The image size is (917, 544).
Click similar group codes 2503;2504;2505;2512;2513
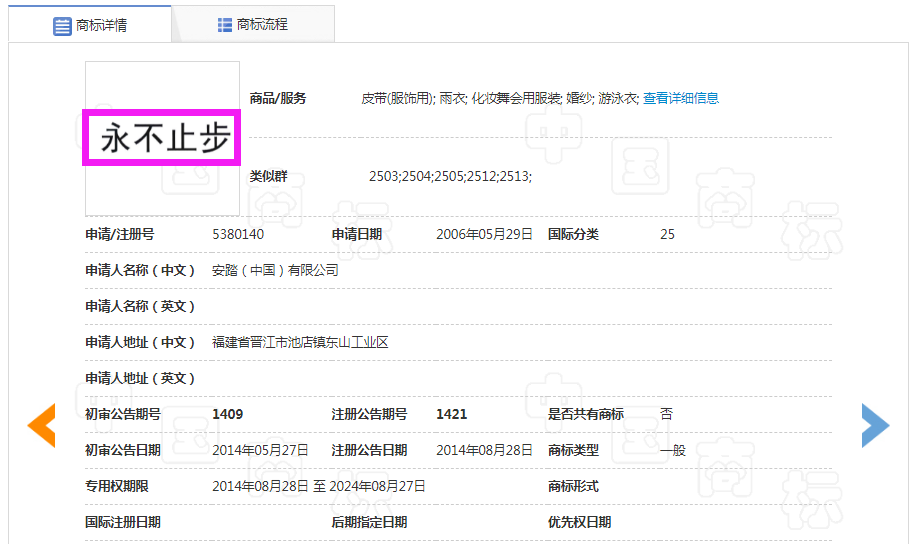[450, 176]
